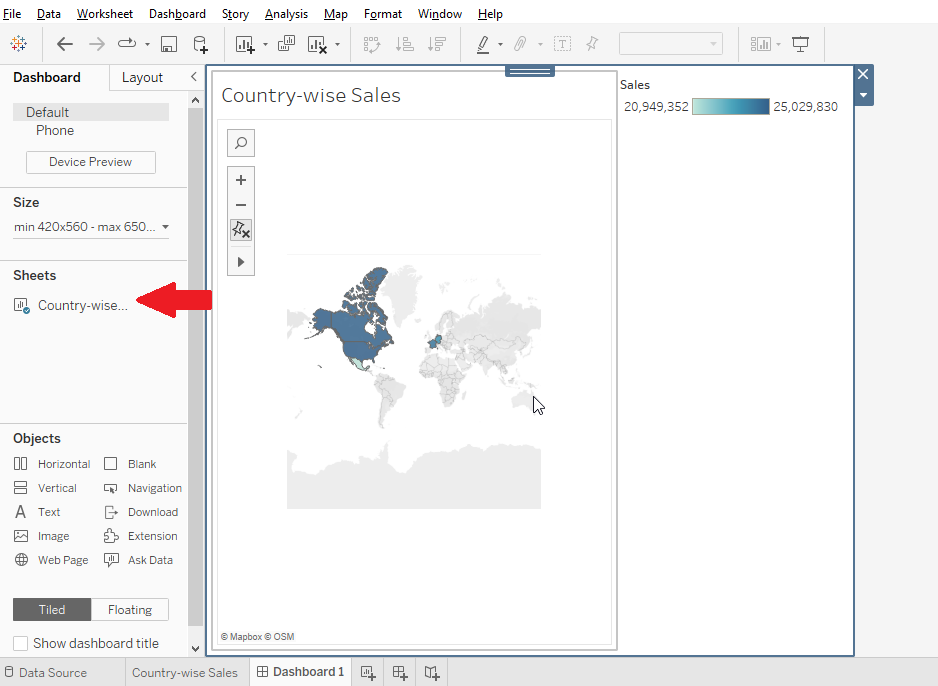Click the Sales color legend gradient
938x686 pixels.
click(730, 106)
